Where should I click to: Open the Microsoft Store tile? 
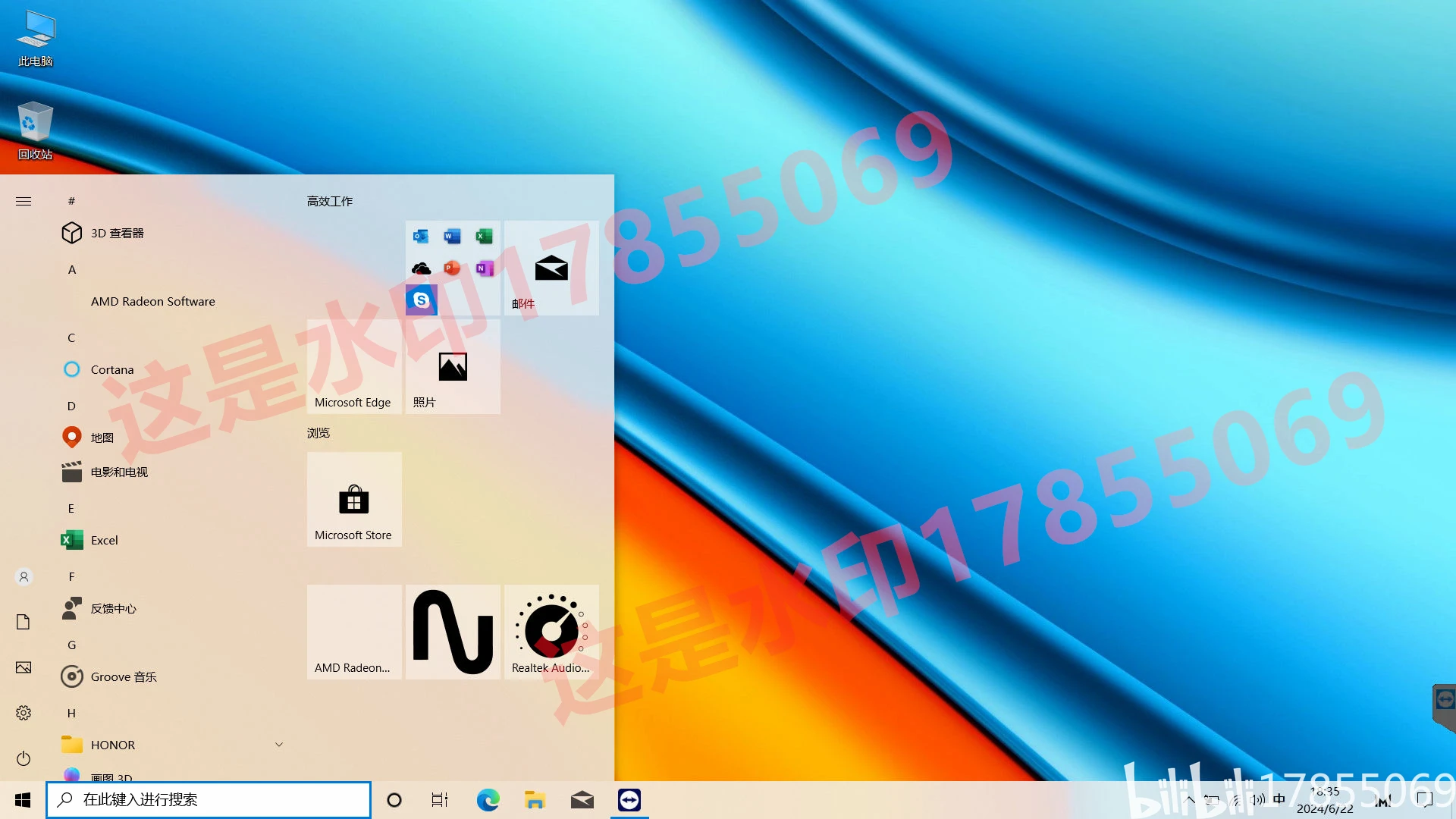(x=354, y=499)
